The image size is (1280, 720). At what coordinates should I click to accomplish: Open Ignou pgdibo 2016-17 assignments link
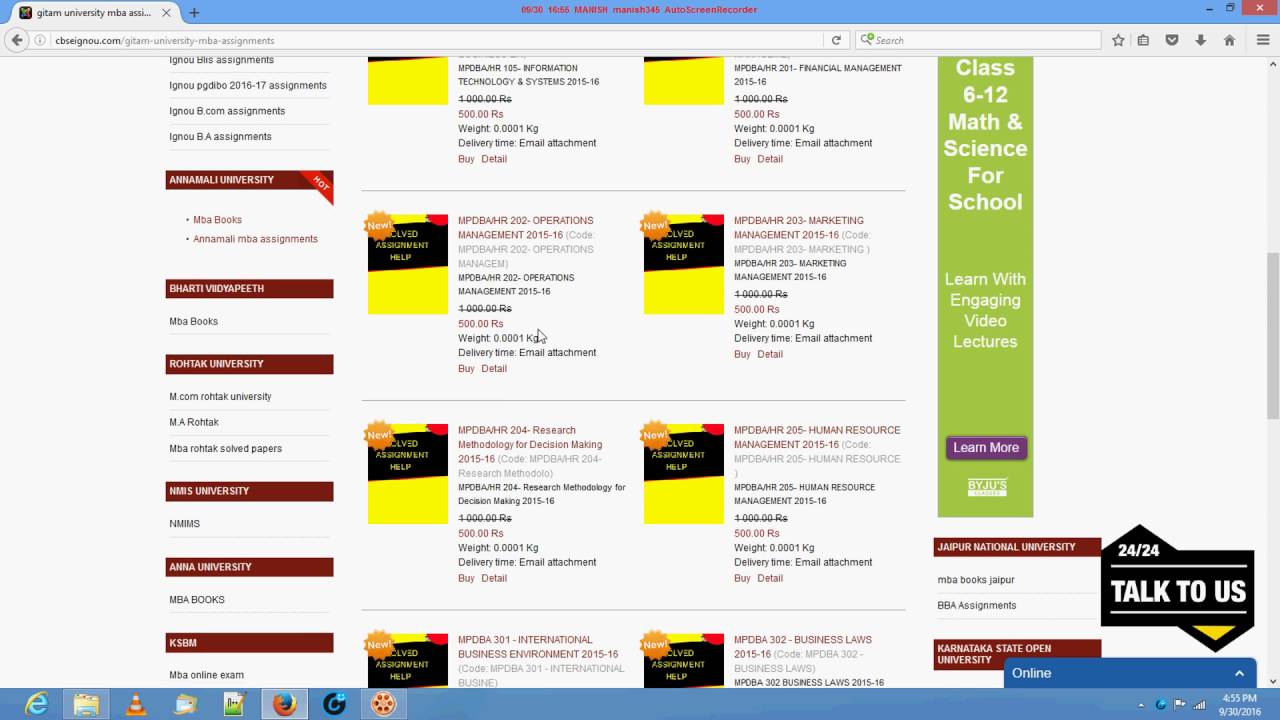tap(248, 85)
